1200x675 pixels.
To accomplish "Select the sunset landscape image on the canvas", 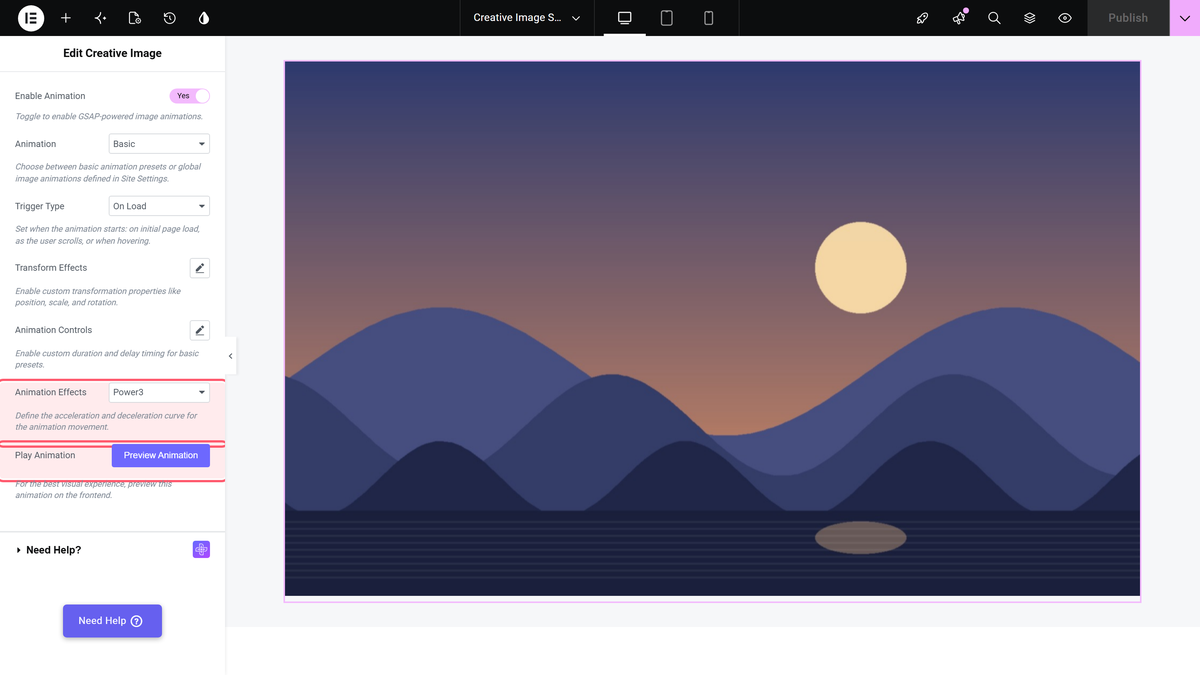I will click(712, 329).
